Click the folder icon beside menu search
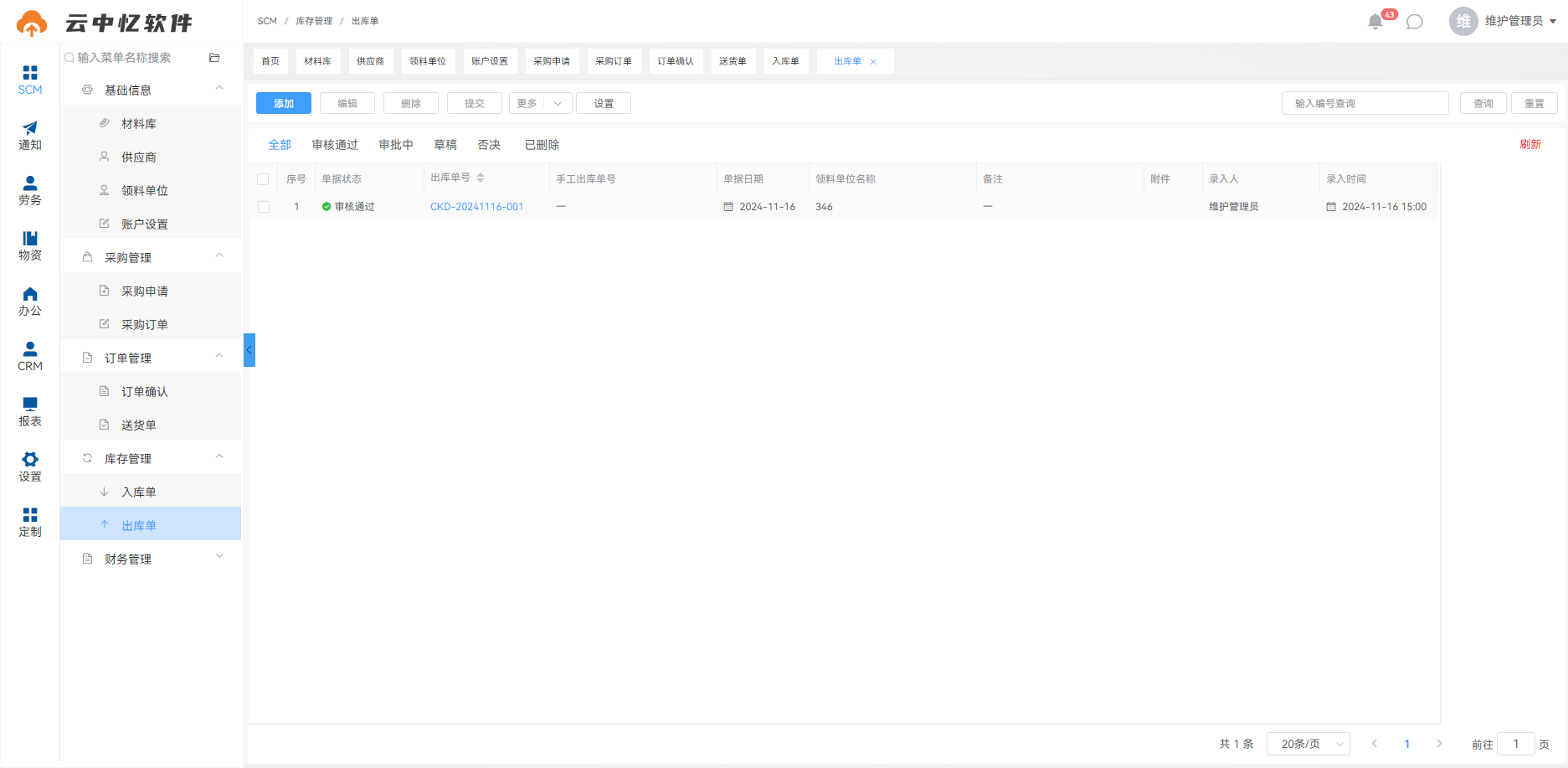The image size is (1568, 768). click(x=214, y=58)
